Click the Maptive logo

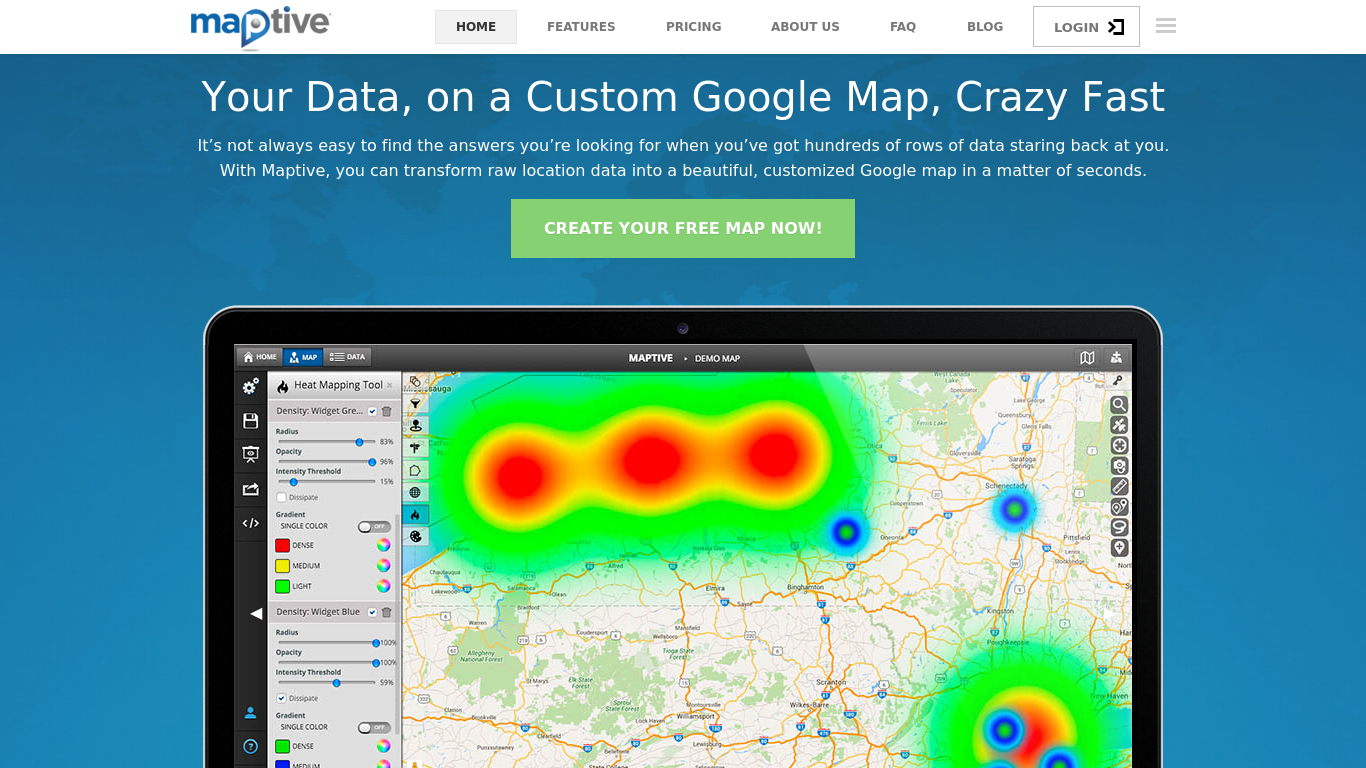tap(260, 26)
